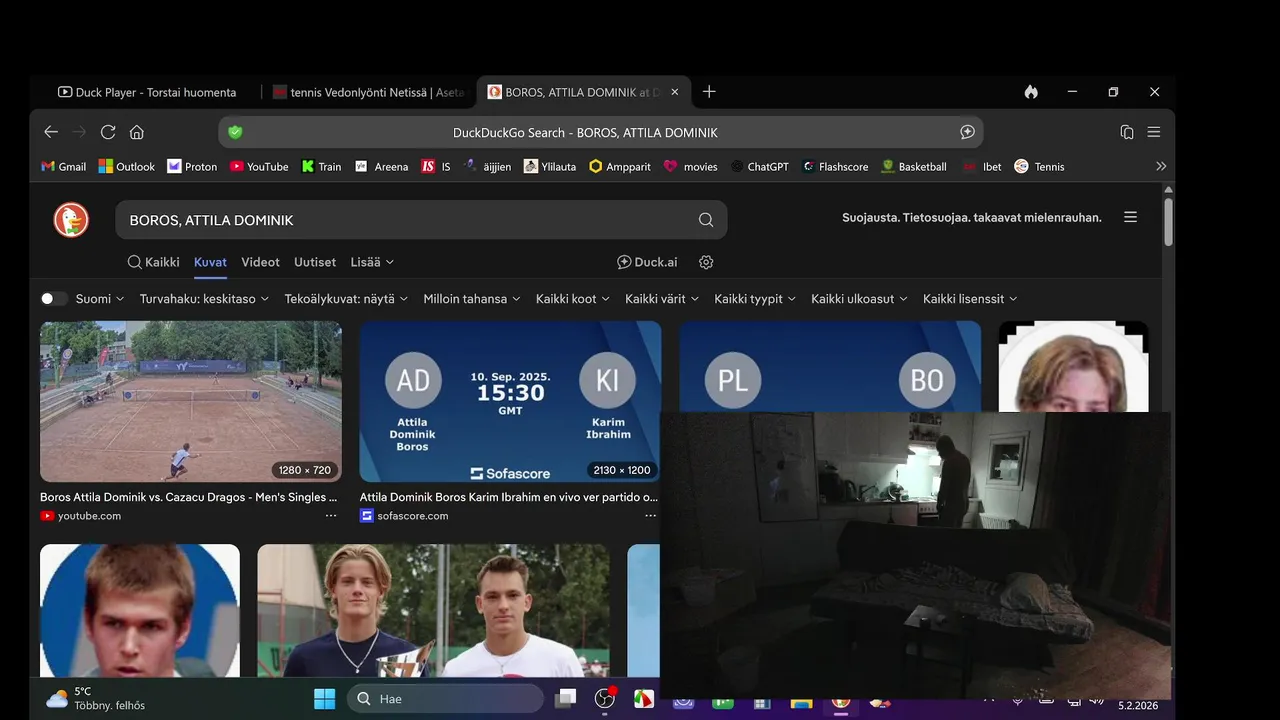Close the BOROS, ATTILA DOMINIK tab
Image resolution: width=1280 pixels, height=720 pixels.
pyautogui.click(x=674, y=92)
